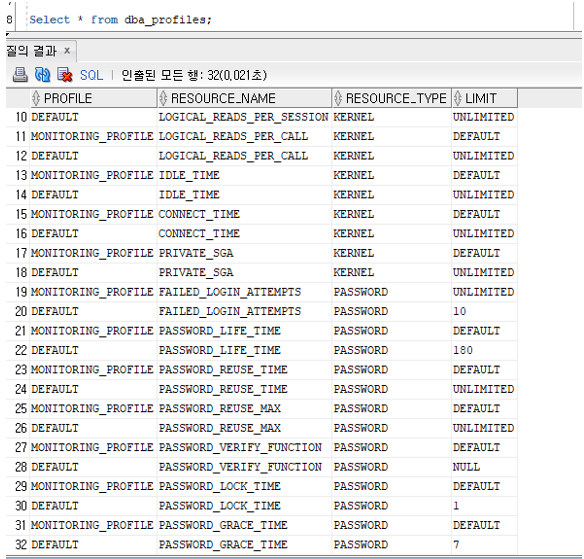Select the limit value 10 cell

click(x=485, y=311)
